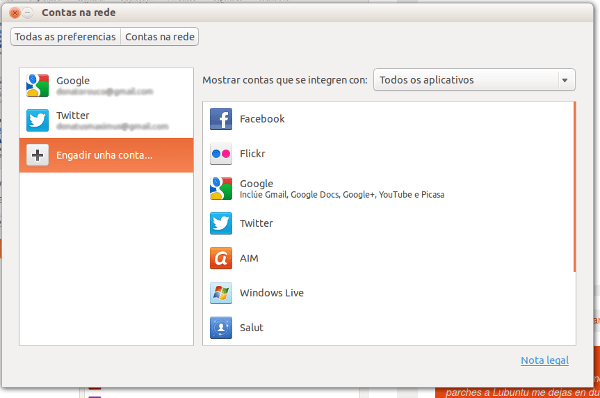Select the Flickr provider label
600x398 pixels.
click(x=252, y=154)
